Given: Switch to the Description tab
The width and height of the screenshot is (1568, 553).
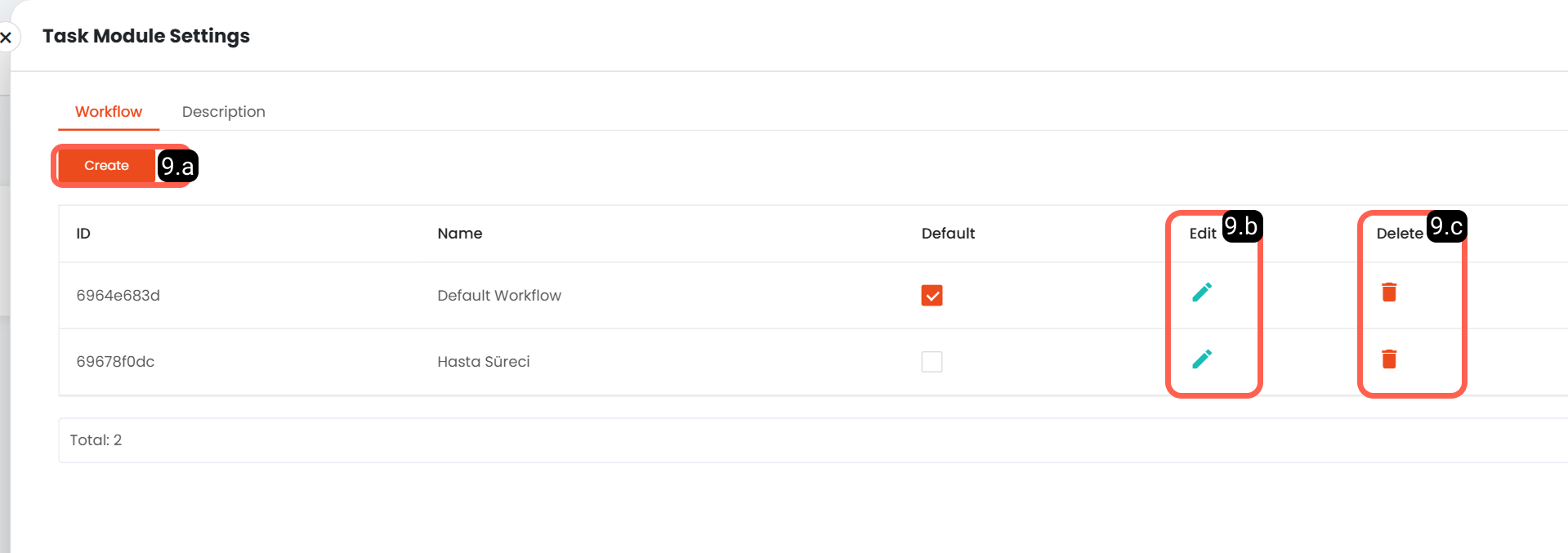Looking at the screenshot, I should (x=223, y=112).
